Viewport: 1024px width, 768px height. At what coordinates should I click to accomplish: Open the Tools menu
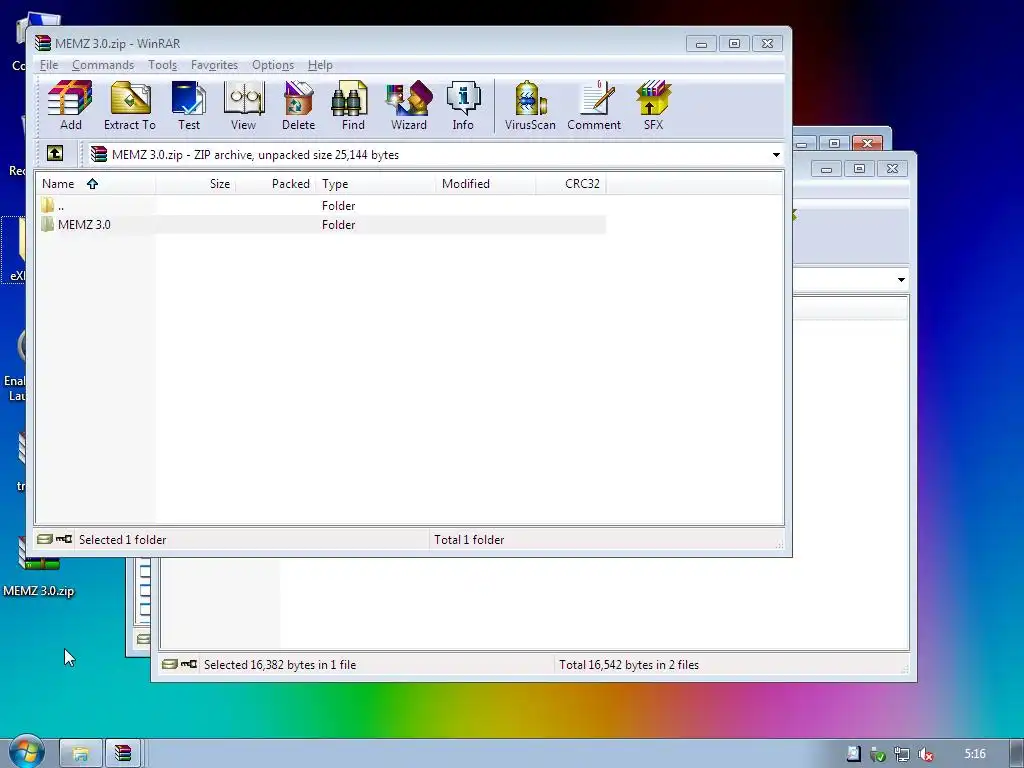162,65
